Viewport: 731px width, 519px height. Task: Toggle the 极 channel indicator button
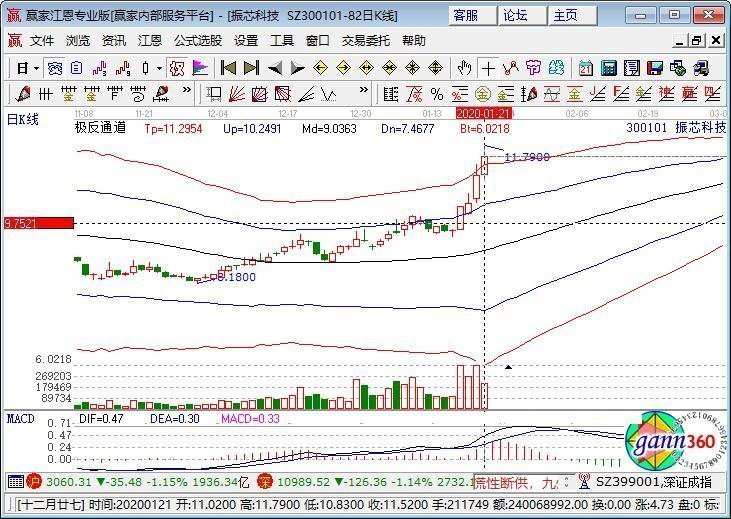coord(177,69)
